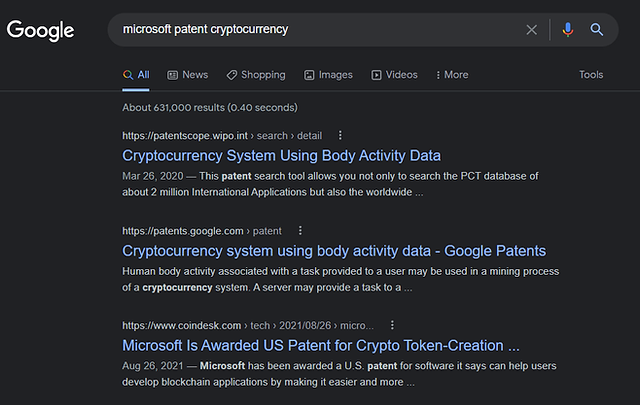Expand the More search categories menu

tap(452, 75)
